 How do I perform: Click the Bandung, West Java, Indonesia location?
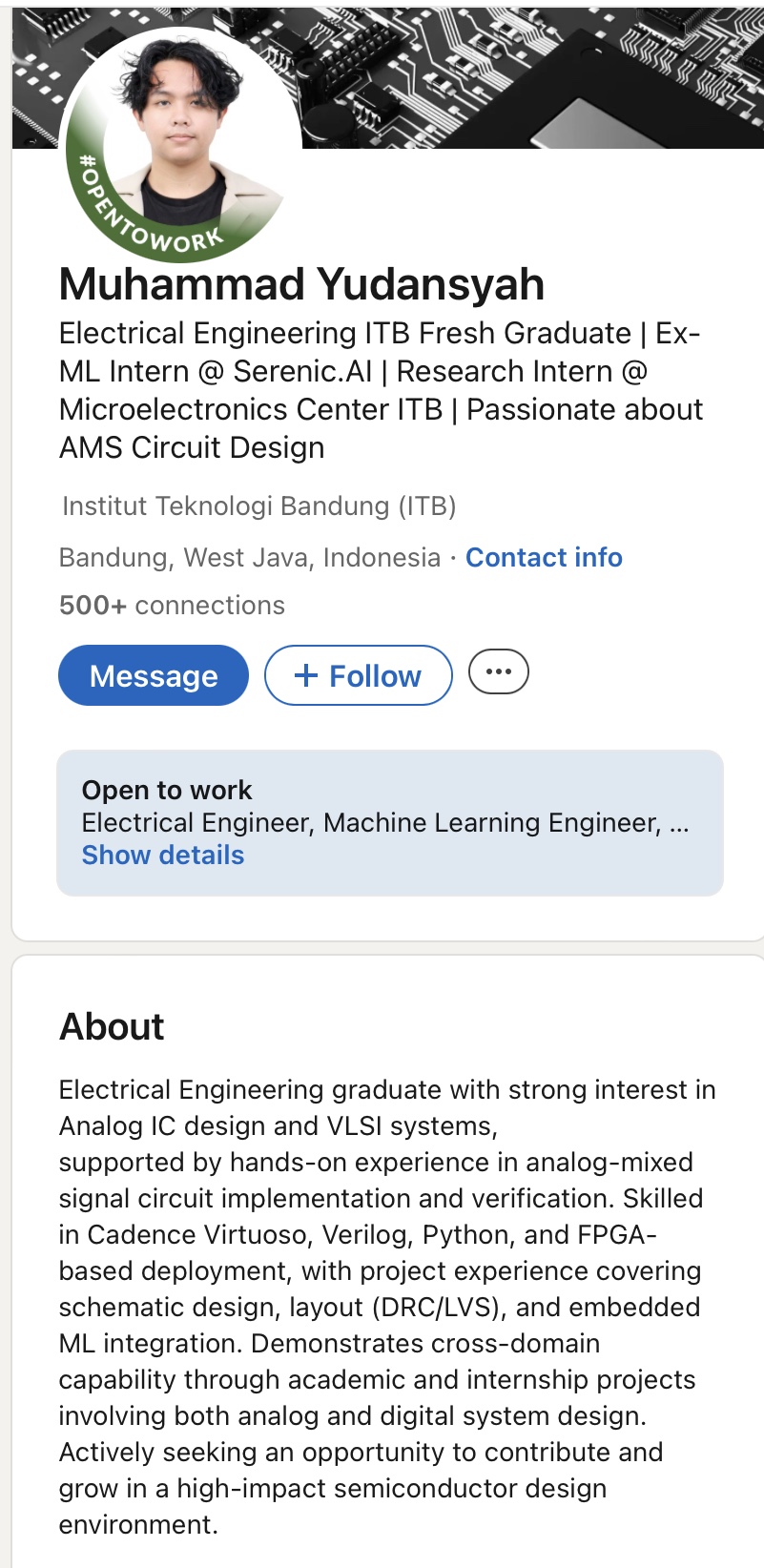click(x=250, y=557)
